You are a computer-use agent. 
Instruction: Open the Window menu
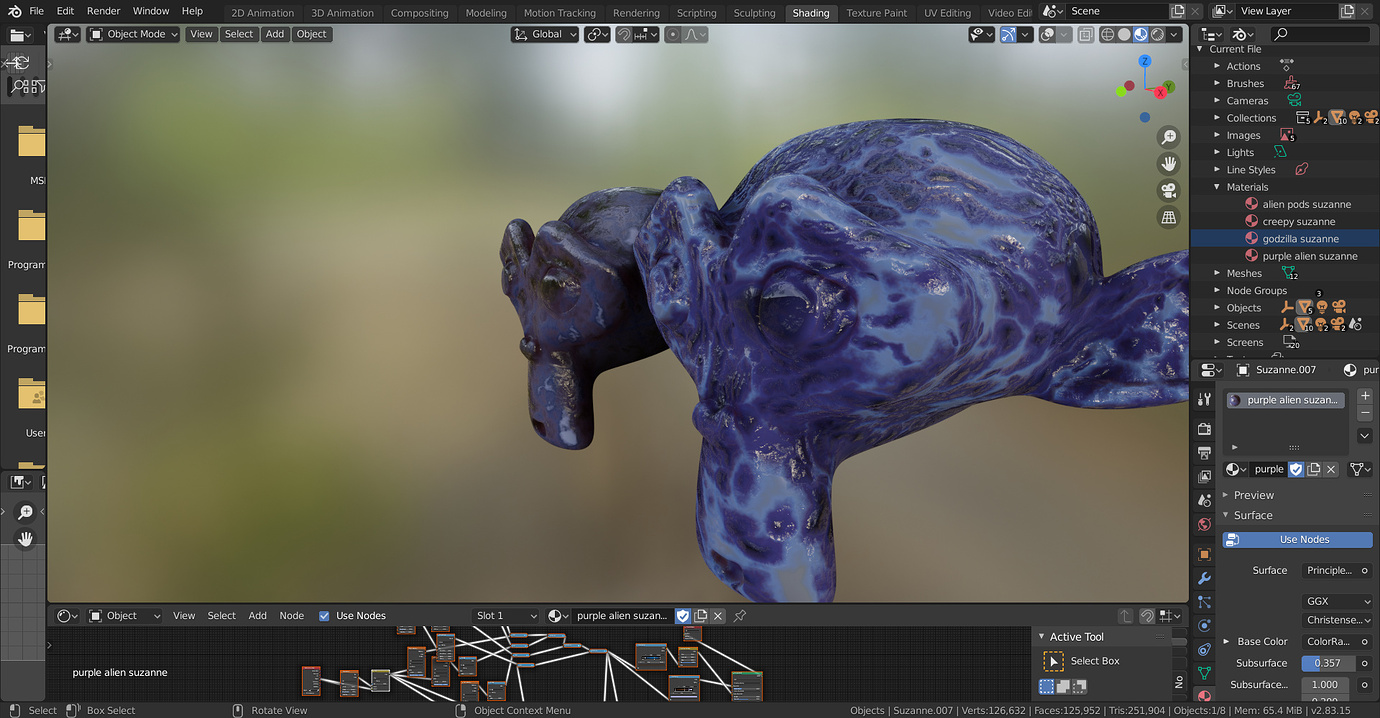pyautogui.click(x=151, y=11)
